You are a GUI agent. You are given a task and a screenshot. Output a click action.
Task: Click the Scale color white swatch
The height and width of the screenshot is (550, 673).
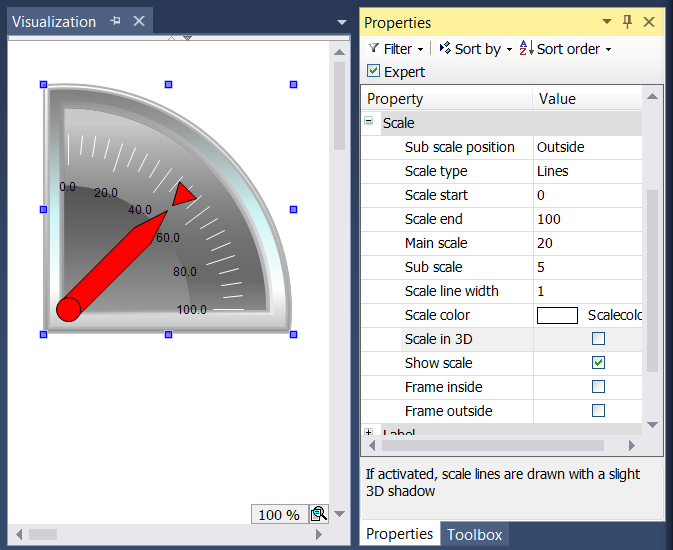click(x=557, y=315)
